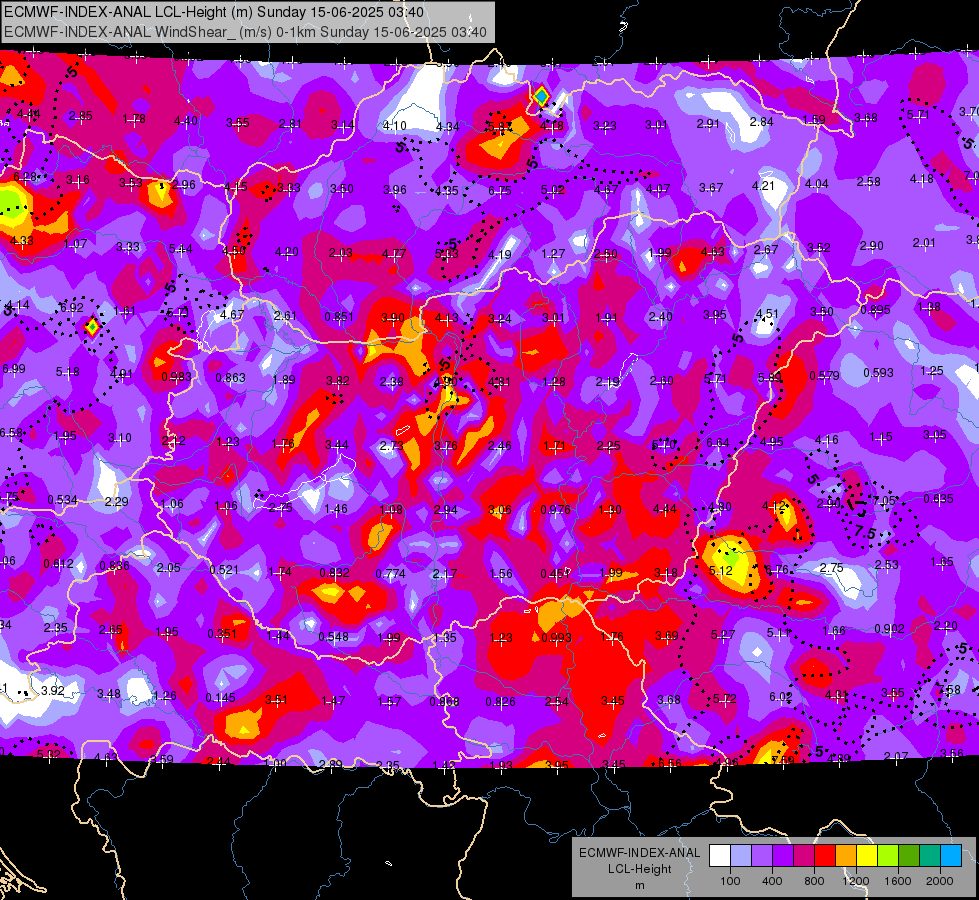Select the orange legend color box

click(846, 855)
